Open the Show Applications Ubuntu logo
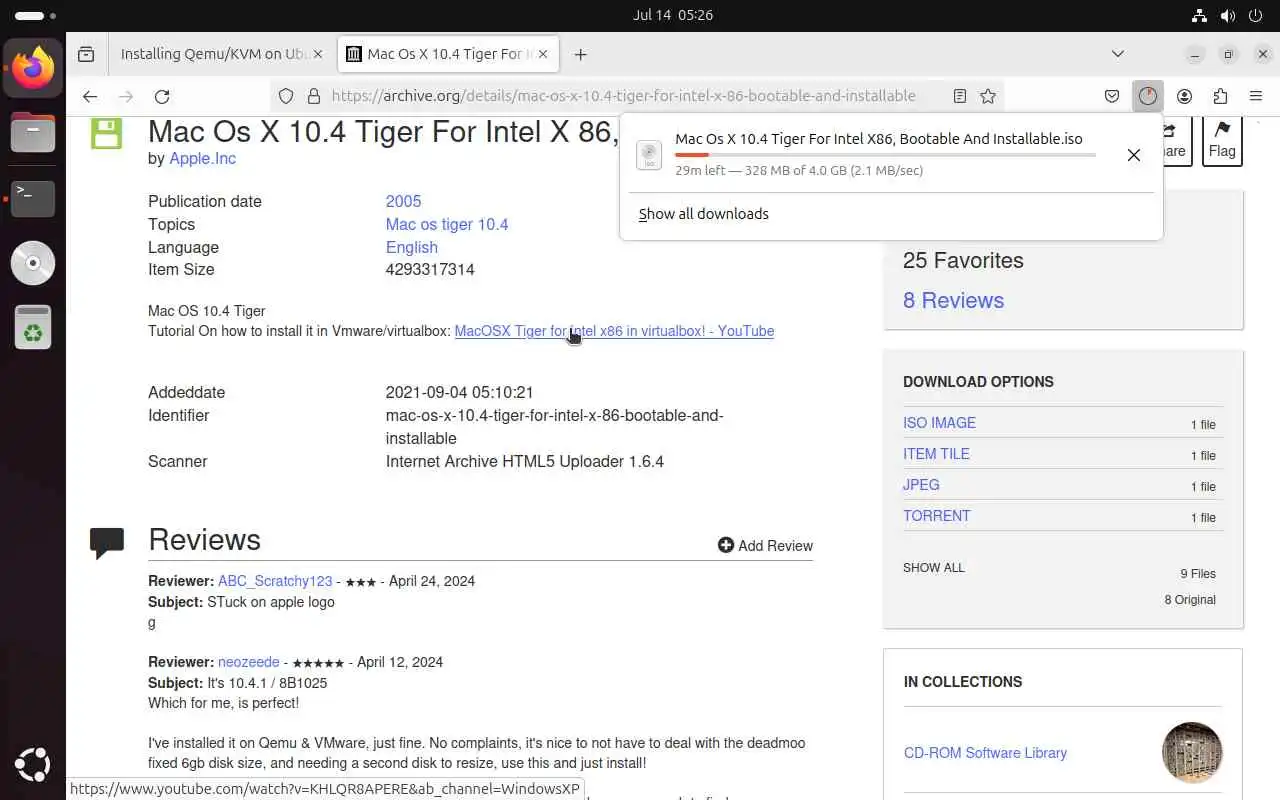The height and width of the screenshot is (800, 1280). coord(33,767)
